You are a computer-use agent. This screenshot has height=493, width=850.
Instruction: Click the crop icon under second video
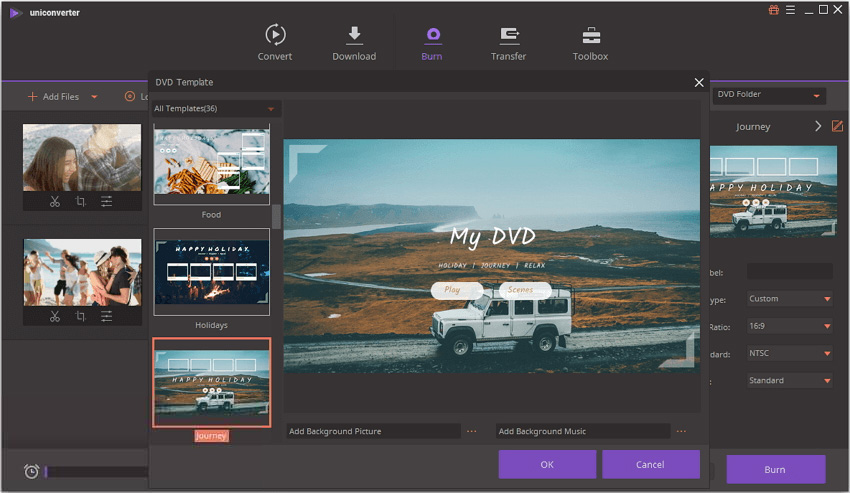(x=81, y=316)
